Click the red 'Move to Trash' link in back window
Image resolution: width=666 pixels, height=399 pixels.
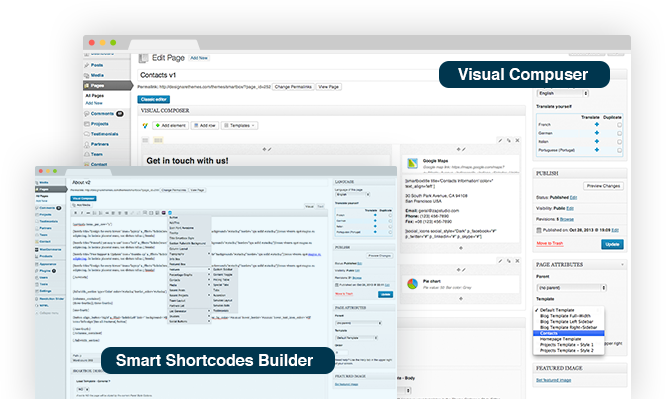[550, 243]
